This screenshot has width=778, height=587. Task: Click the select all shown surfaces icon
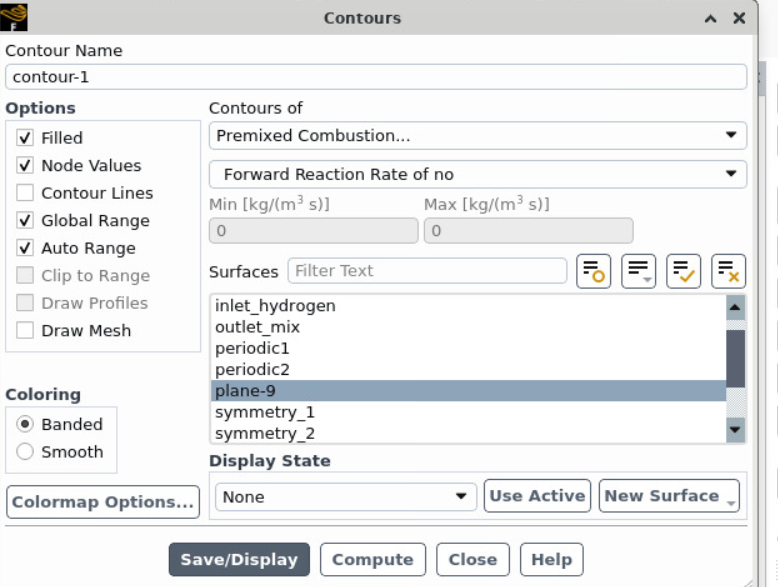(683, 271)
